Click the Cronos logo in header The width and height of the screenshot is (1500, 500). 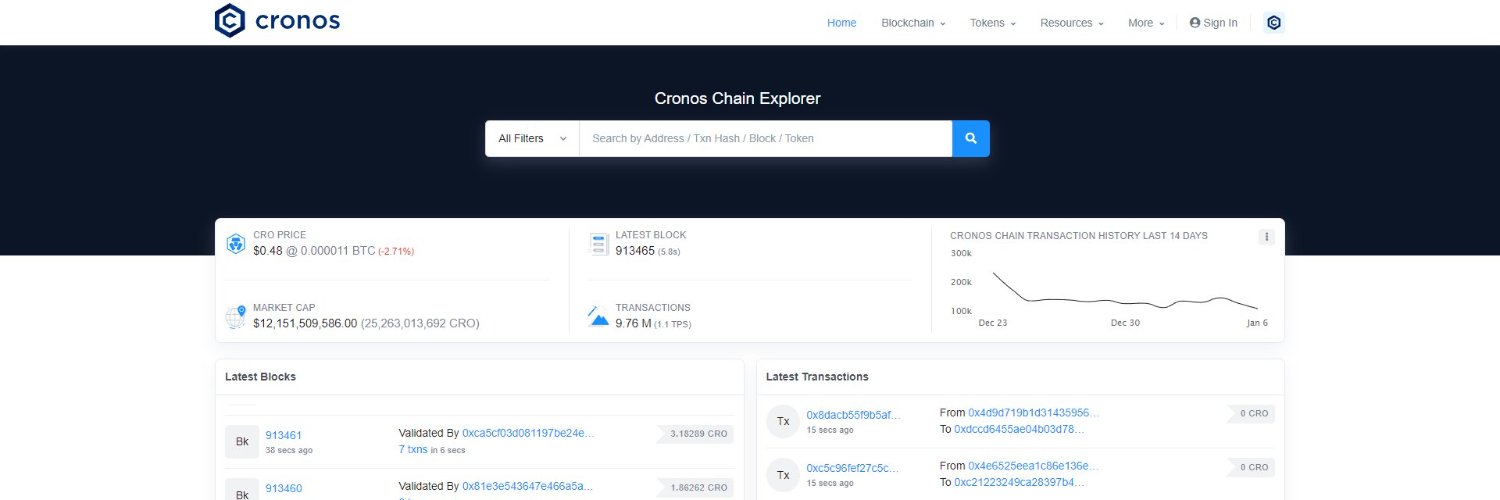(x=277, y=20)
